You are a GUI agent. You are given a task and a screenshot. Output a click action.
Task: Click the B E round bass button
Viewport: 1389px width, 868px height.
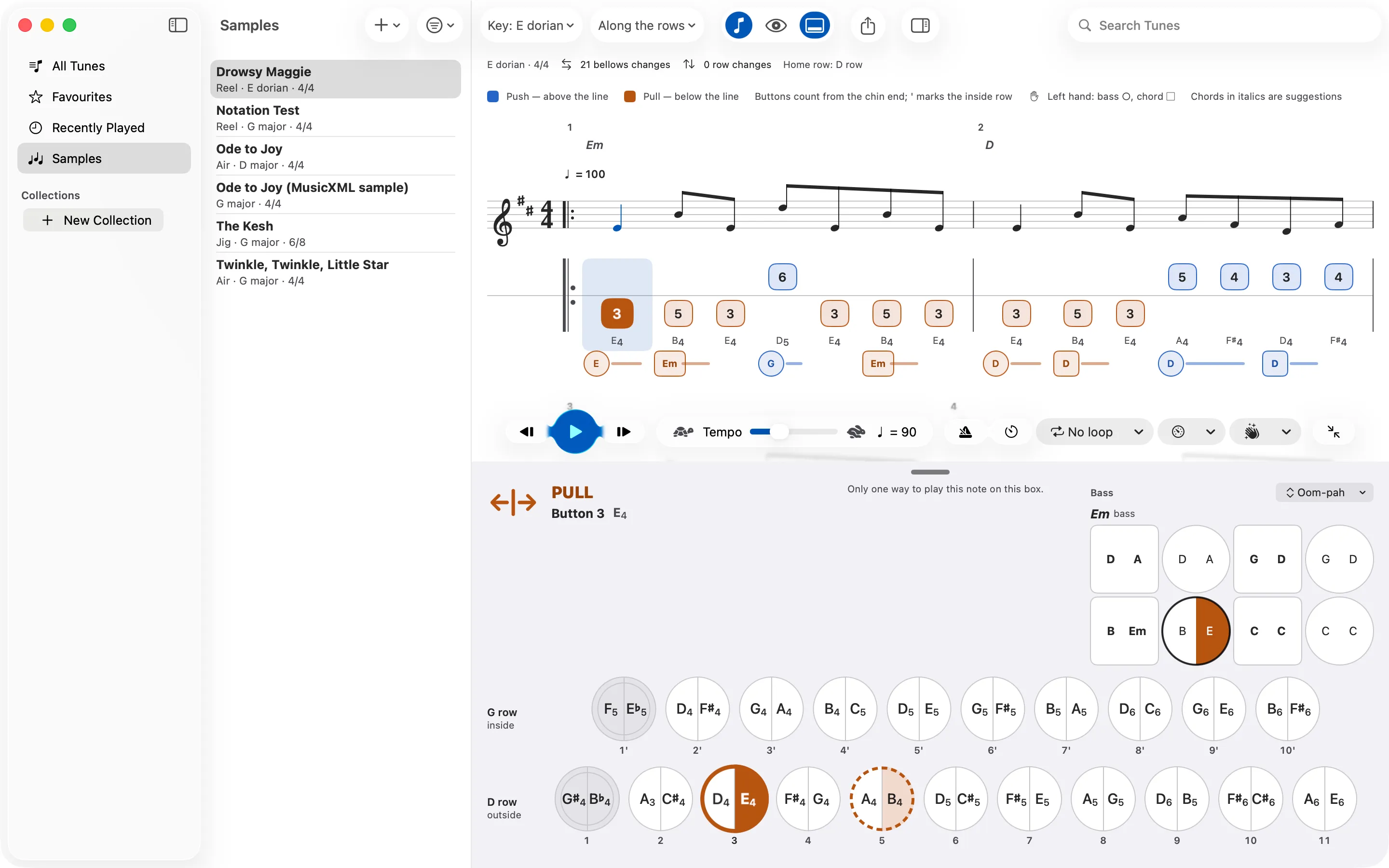(1196, 631)
